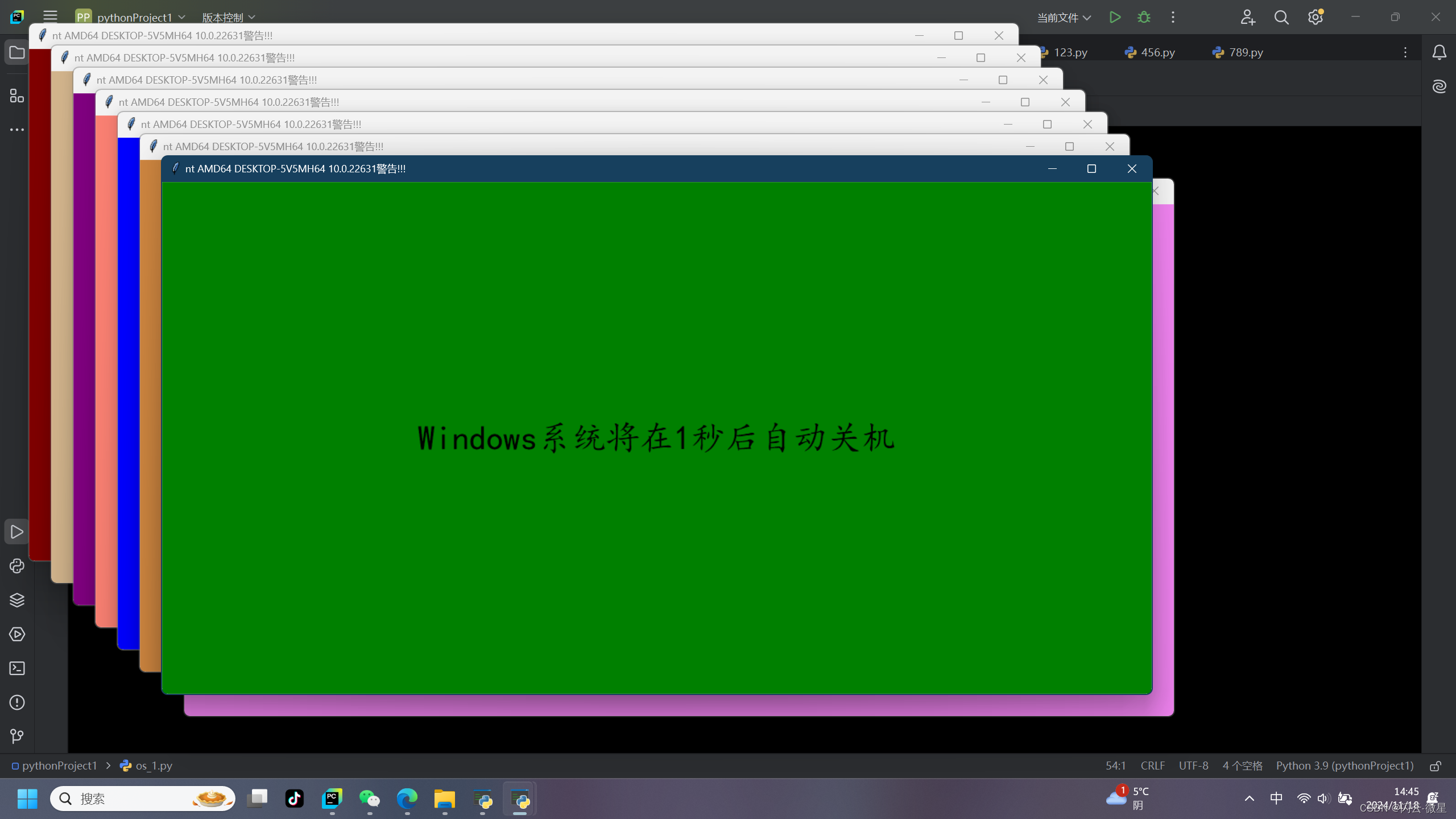The image size is (1456, 819).
Task: Change CRLF line separator setting
Action: tap(1152, 766)
